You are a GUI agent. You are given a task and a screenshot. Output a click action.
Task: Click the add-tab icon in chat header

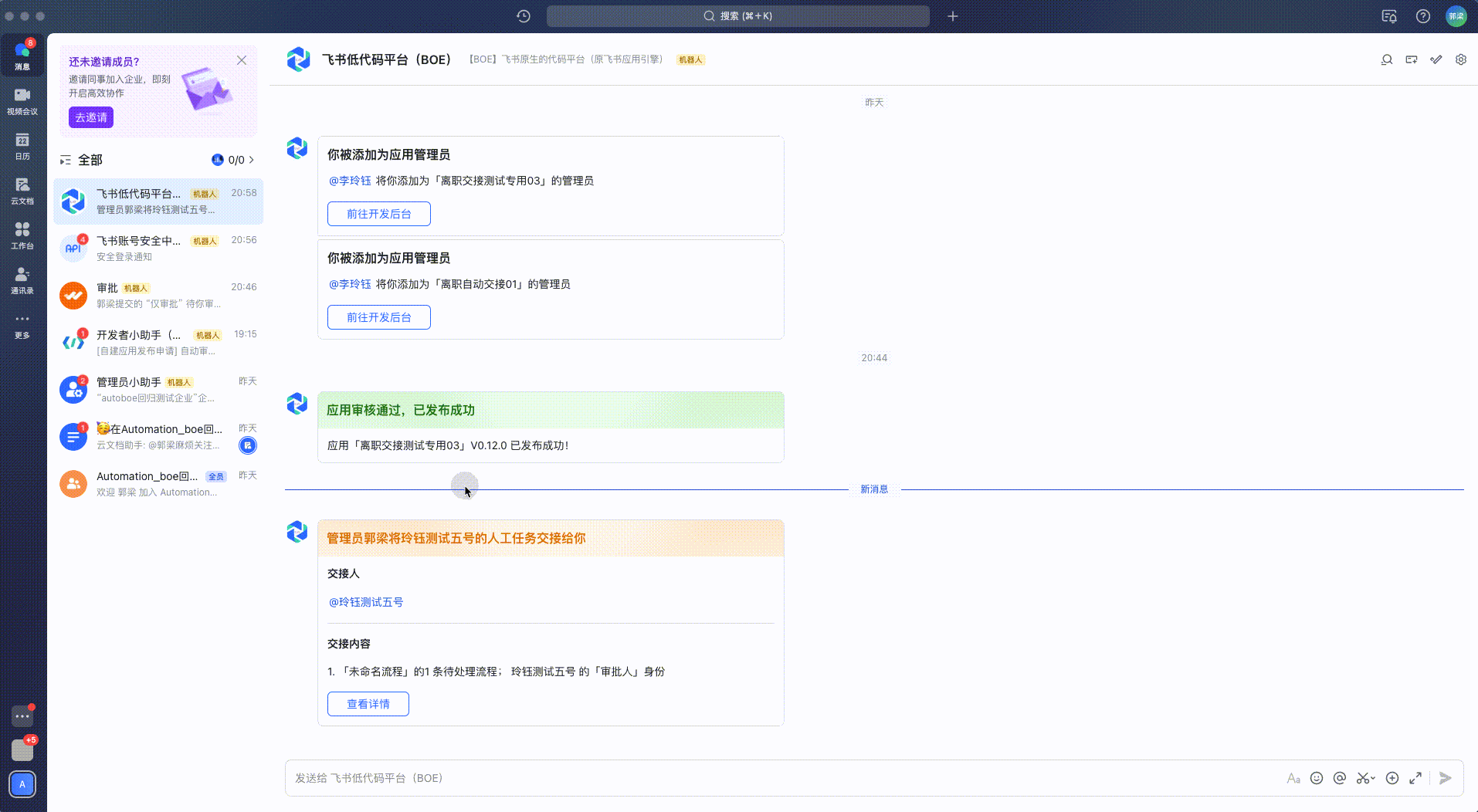pos(1412,59)
